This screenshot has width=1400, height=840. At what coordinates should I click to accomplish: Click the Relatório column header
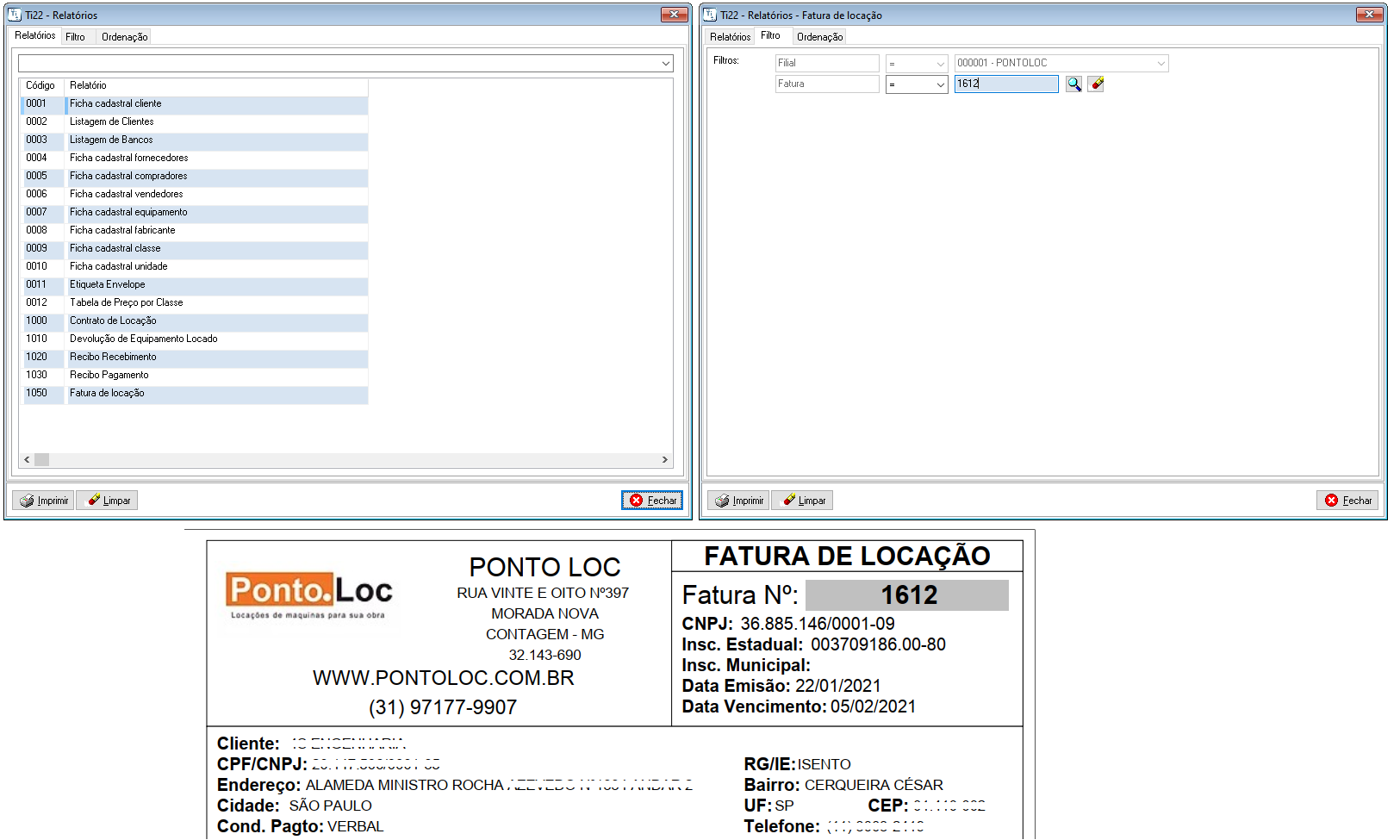coord(216,85)
